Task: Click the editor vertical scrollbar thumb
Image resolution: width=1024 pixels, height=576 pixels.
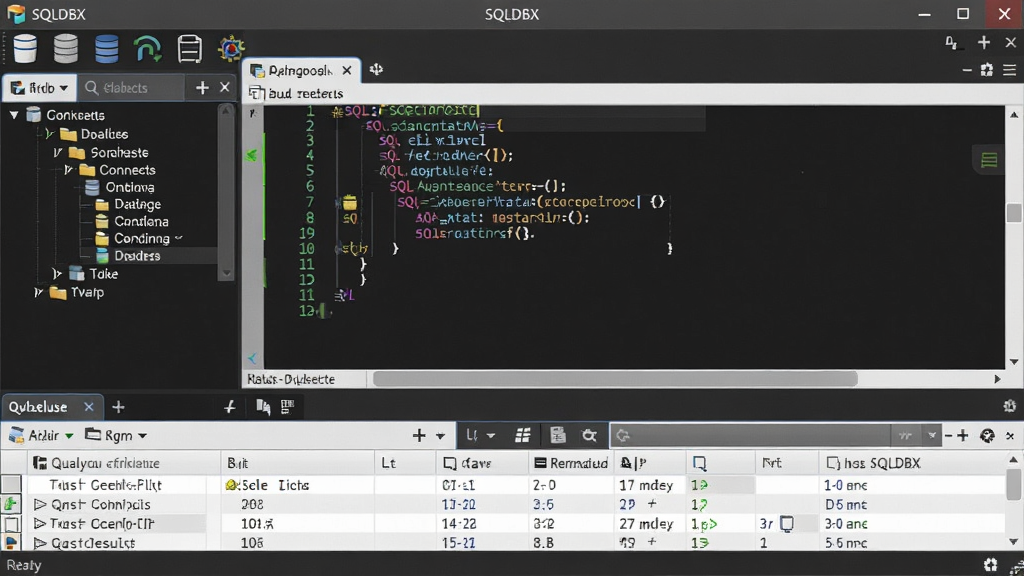Action: click(x=1014, y=213)
